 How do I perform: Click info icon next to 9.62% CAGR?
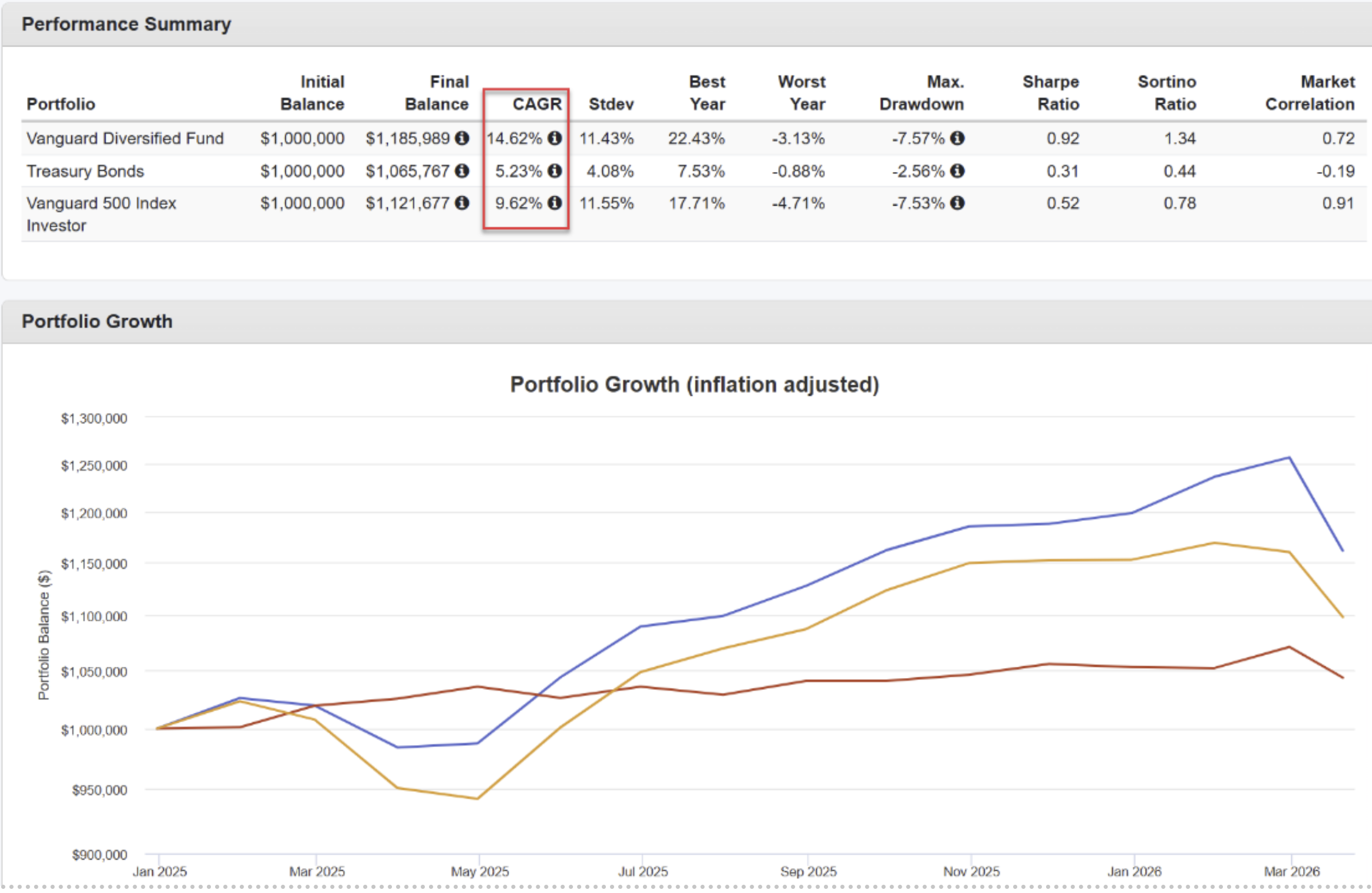pyautogui.click(x=555, y=203)
